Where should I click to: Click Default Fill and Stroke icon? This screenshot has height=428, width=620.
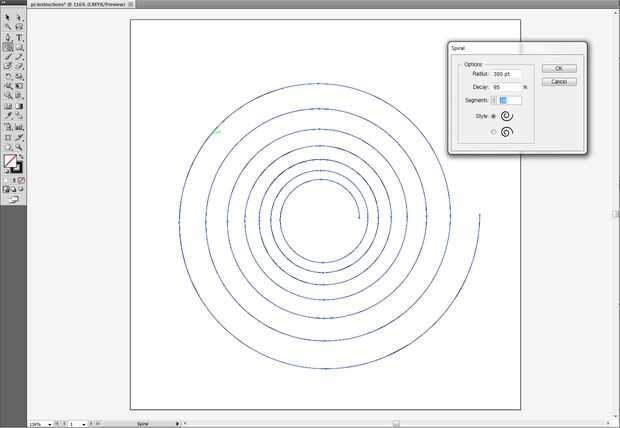(x=6, y=170)
